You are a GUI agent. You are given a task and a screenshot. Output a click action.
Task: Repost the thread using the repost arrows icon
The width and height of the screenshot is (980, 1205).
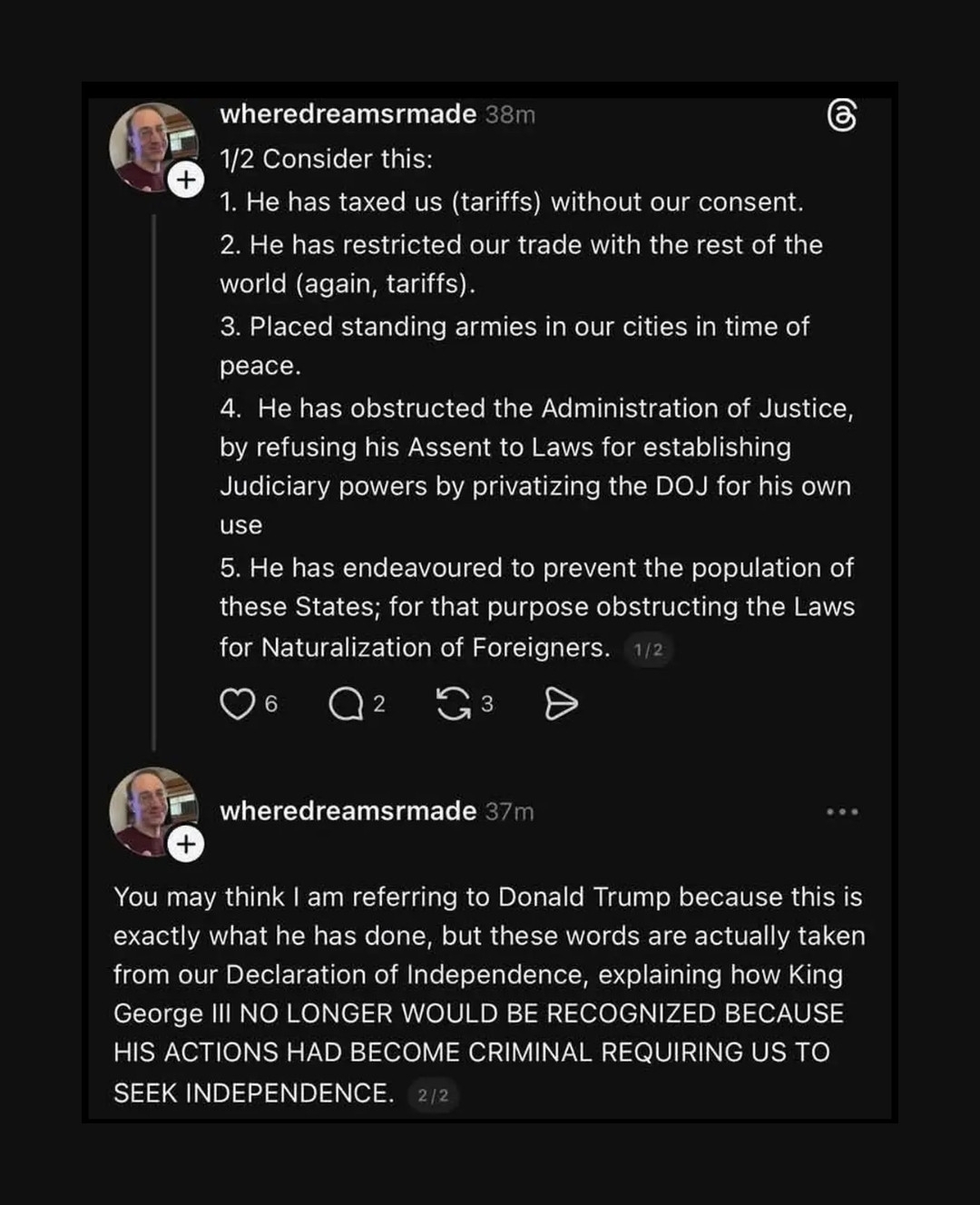tap(453, 703)
